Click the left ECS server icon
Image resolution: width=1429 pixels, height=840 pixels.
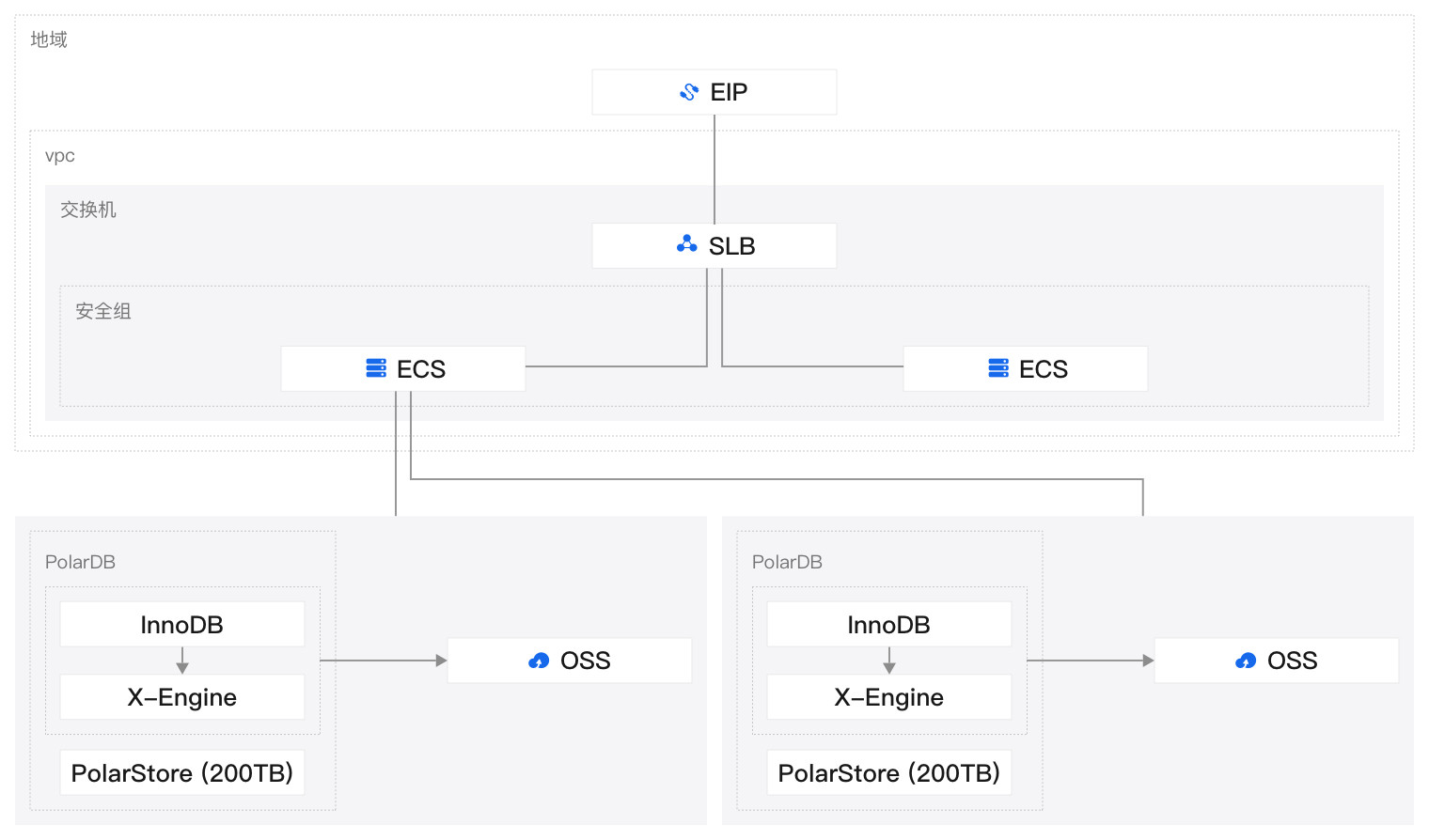(x=376, y=368)
